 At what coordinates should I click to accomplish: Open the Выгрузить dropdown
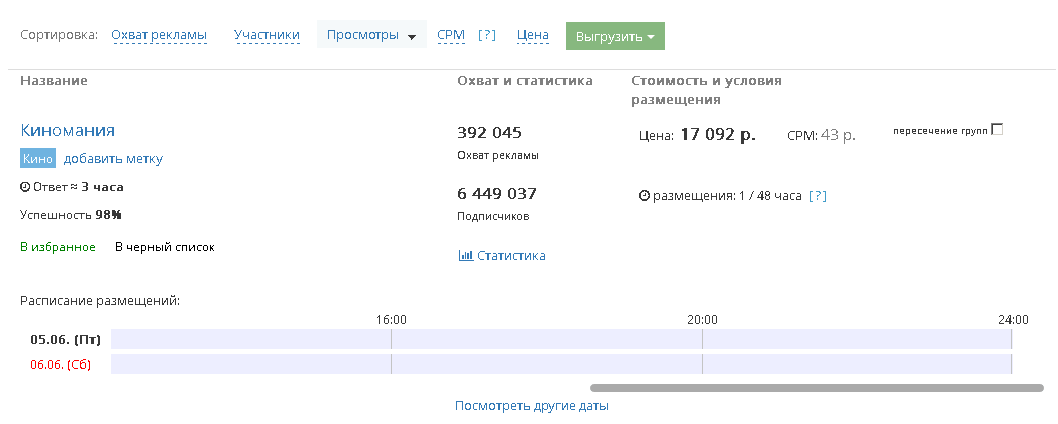point(615,36)
